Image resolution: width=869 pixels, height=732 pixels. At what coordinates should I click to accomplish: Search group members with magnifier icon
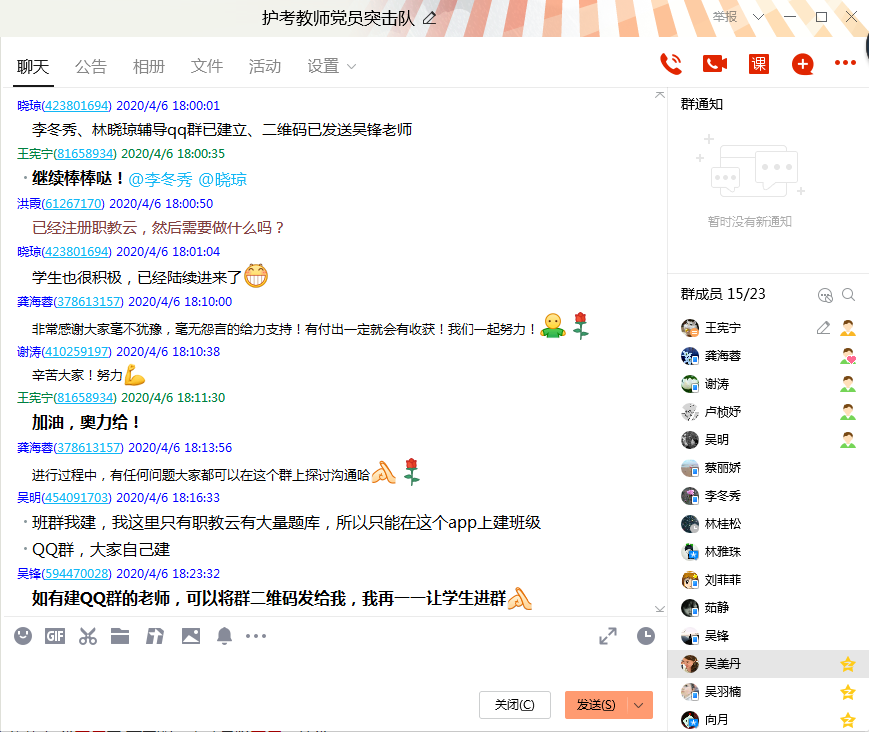tap(848, 295)
